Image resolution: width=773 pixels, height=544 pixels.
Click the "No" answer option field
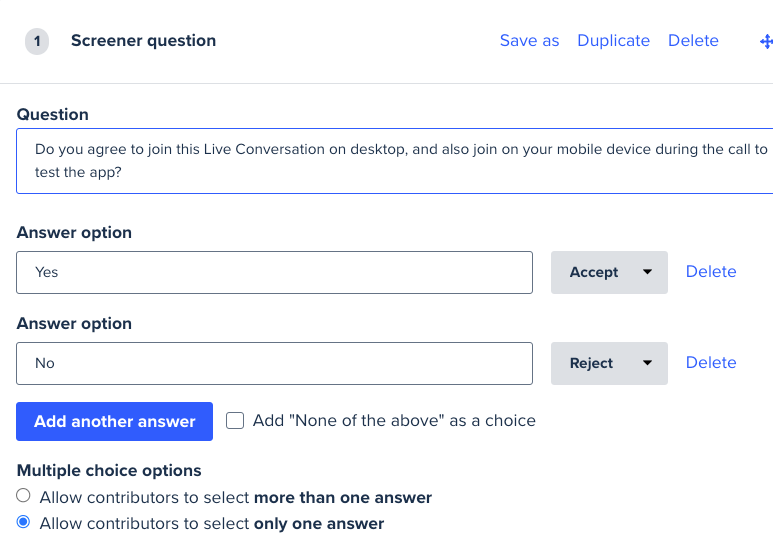tap(274, 363)
